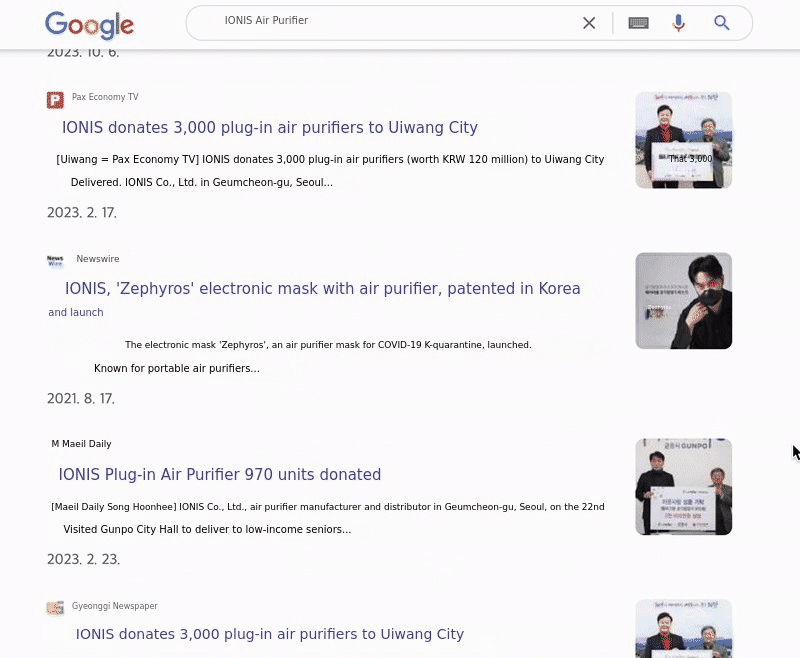This screenshot has height=658, width=800.
Task: Click the magnifying glass search icon
Action: [722, 23]
